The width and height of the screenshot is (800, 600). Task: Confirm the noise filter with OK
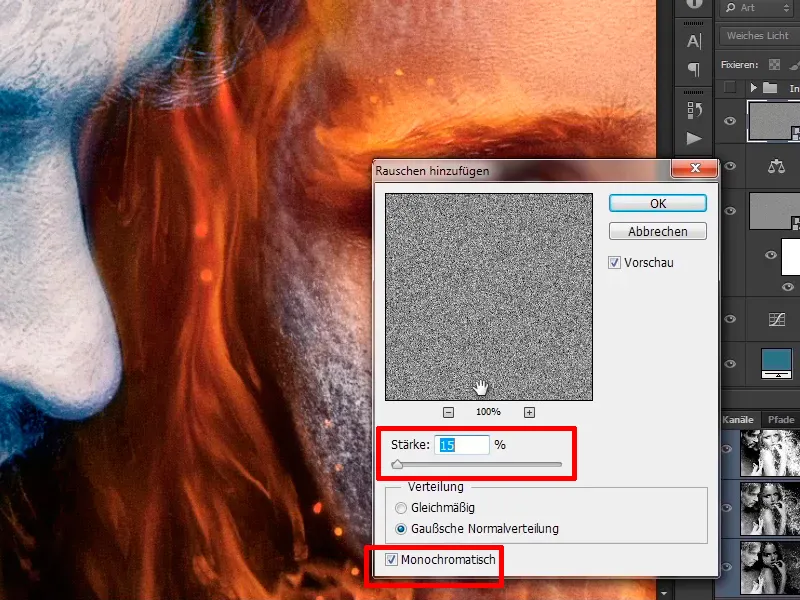658,203
